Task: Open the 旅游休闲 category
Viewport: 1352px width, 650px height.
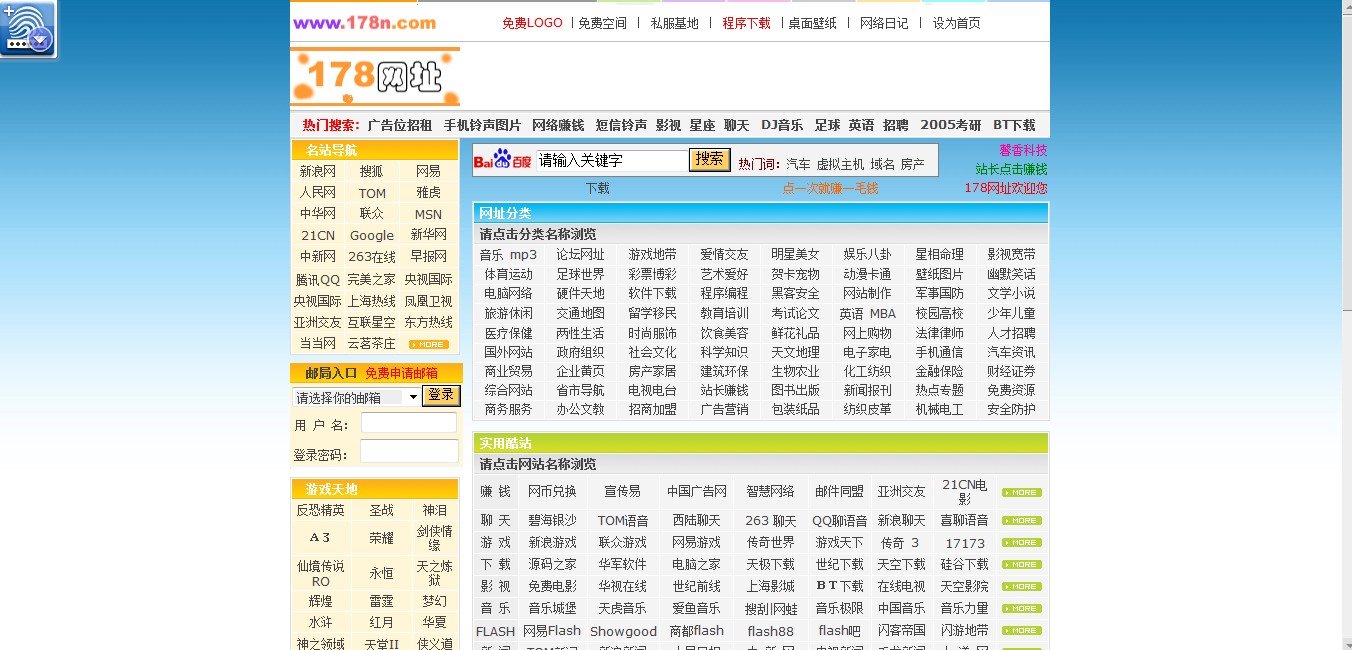Action: 508,313
